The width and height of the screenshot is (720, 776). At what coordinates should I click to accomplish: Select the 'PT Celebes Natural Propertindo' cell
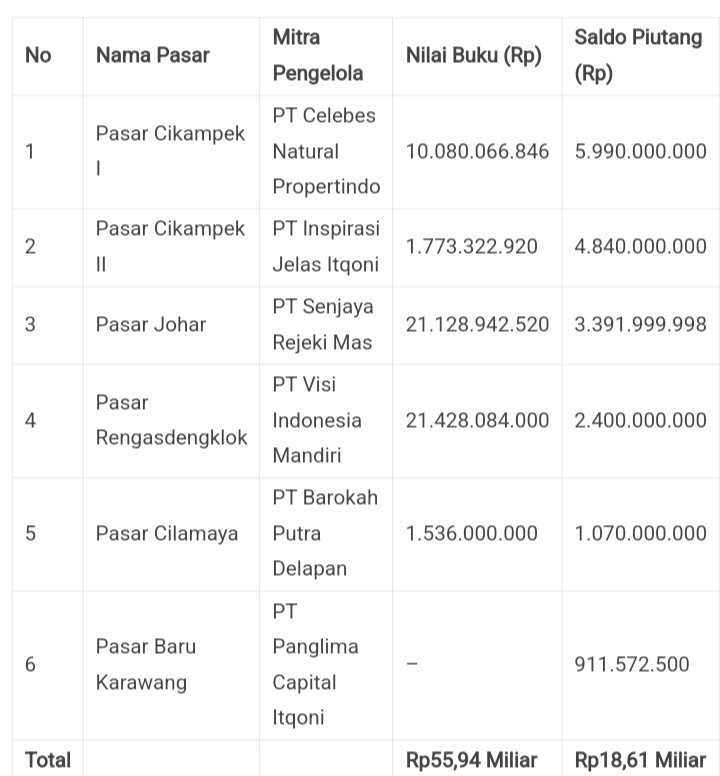(x=326, y=152)
